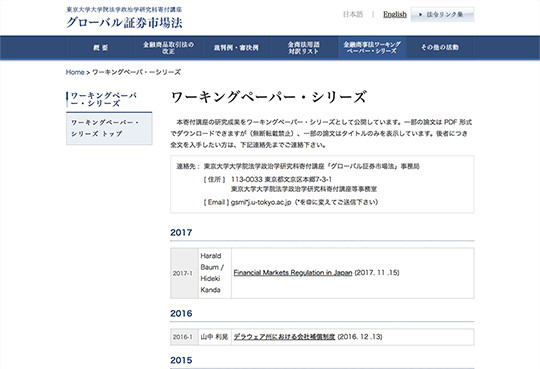Click the address 113-0033 東京都文京区本郷7-3-1
This screenshot has width=540, height=369.
pos(281,179)
